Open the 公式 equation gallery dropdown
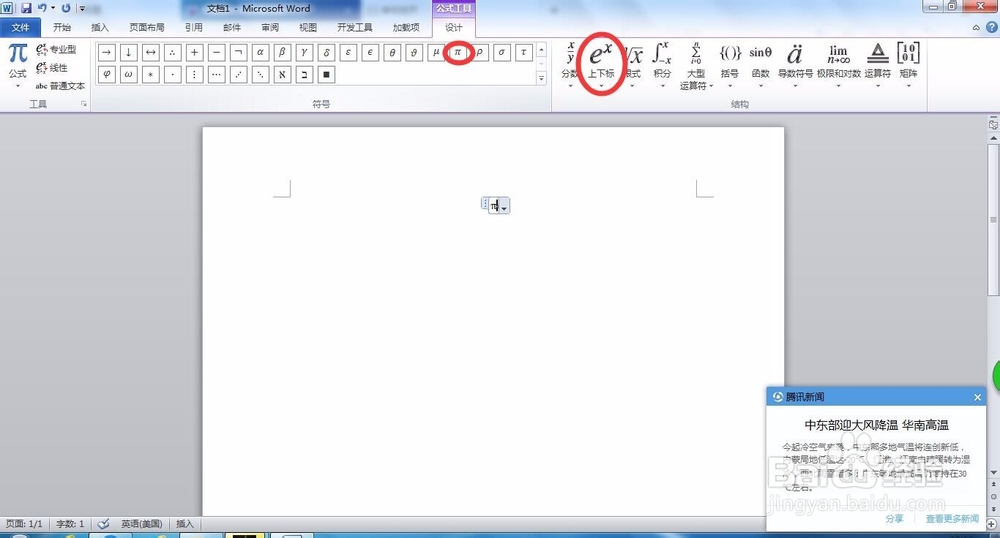The height and width of the screenshot is (538, 1000). pyautogui.click(x=17, y=65)
